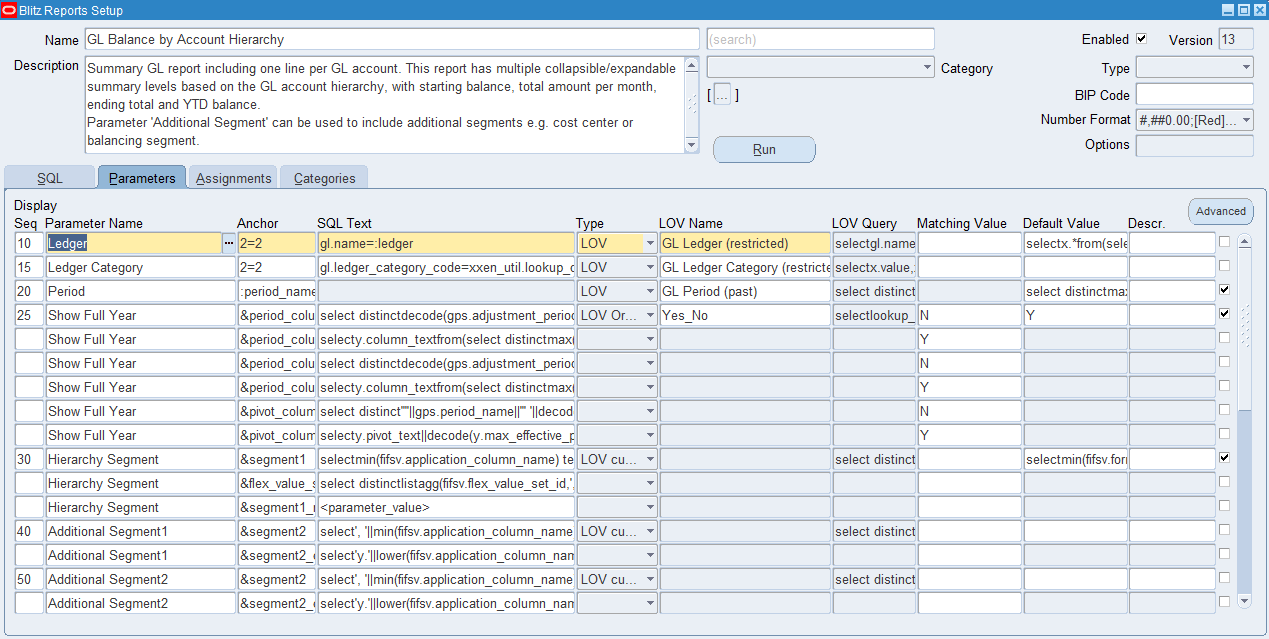This screenshot has width=1269, height=639.
Task: Click the parameters list scroll-down arrow
Action: click(1245, 601)
